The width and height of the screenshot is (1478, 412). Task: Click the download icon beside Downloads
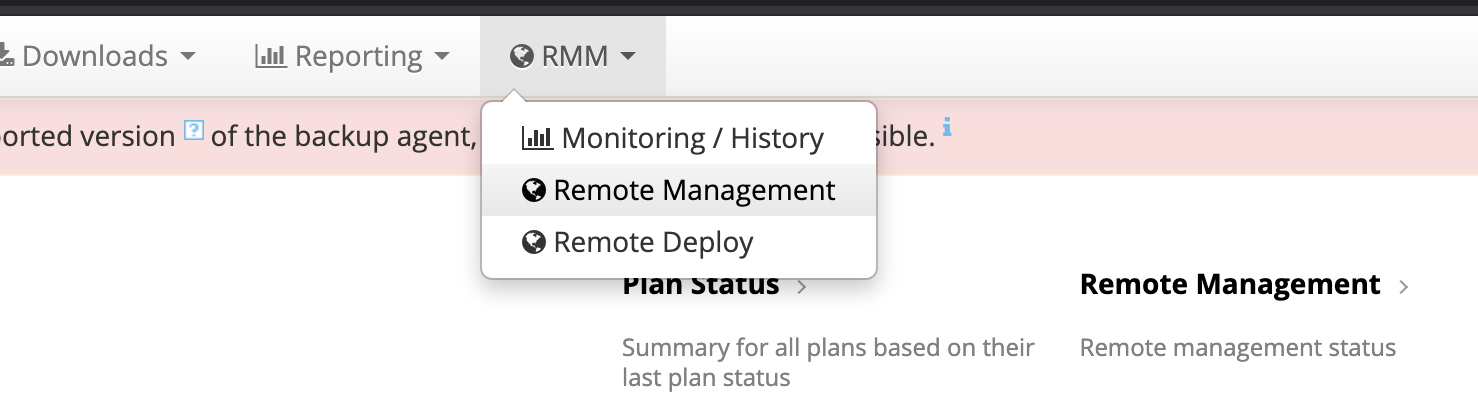(6, 56)
